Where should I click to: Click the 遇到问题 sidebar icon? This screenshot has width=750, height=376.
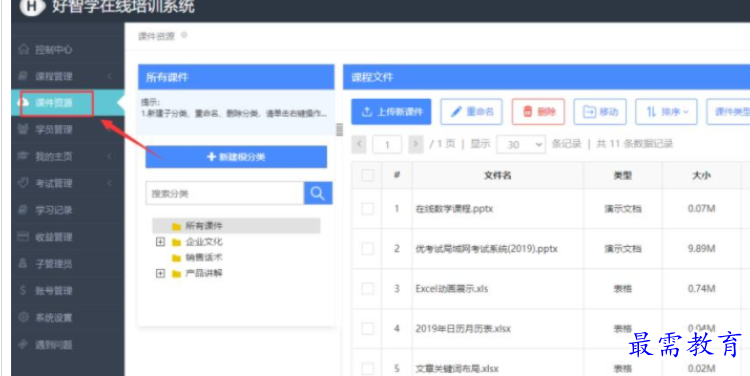click(x=23, y=344)
